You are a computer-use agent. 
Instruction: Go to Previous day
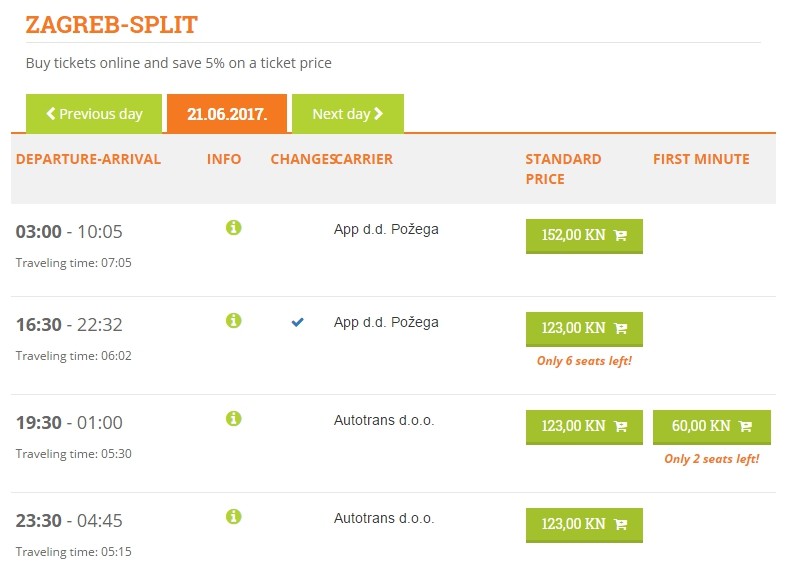94,114
